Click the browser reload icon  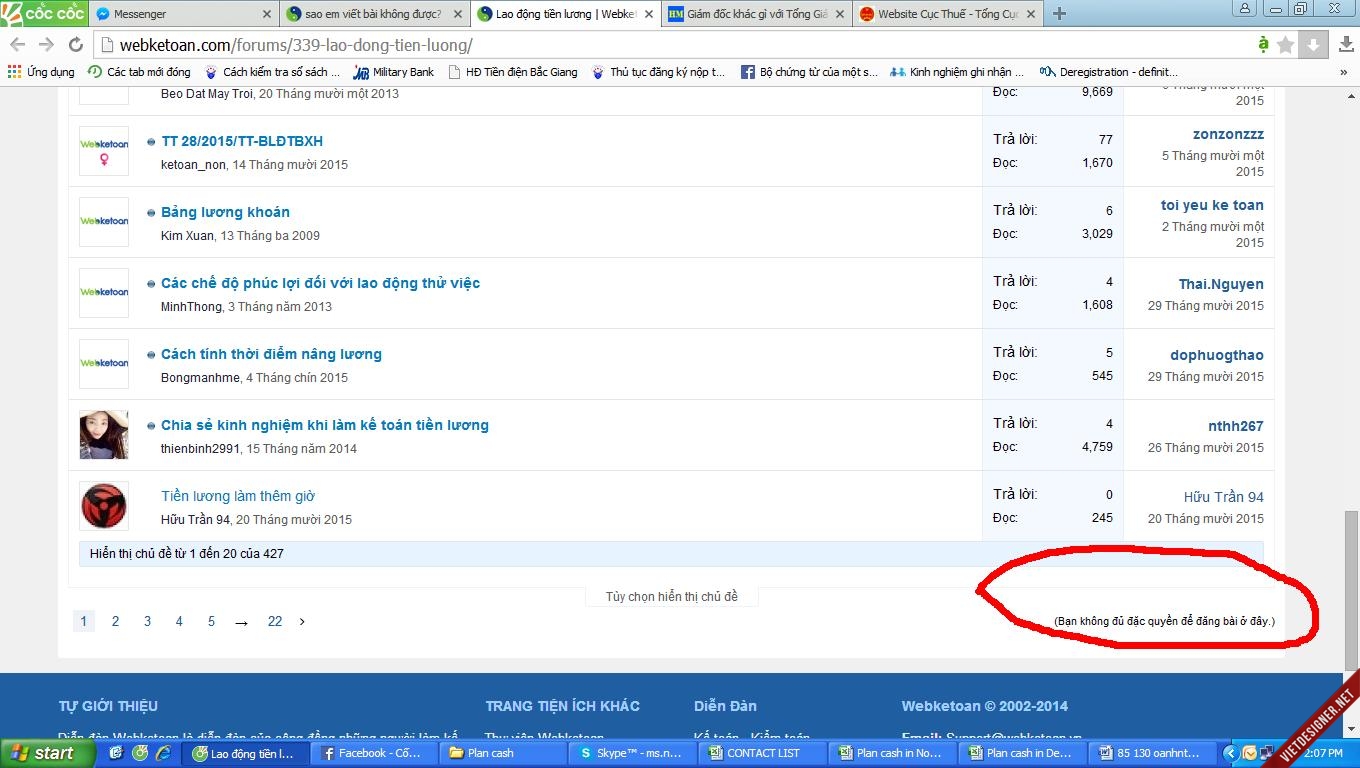click(x=75, y=45)
